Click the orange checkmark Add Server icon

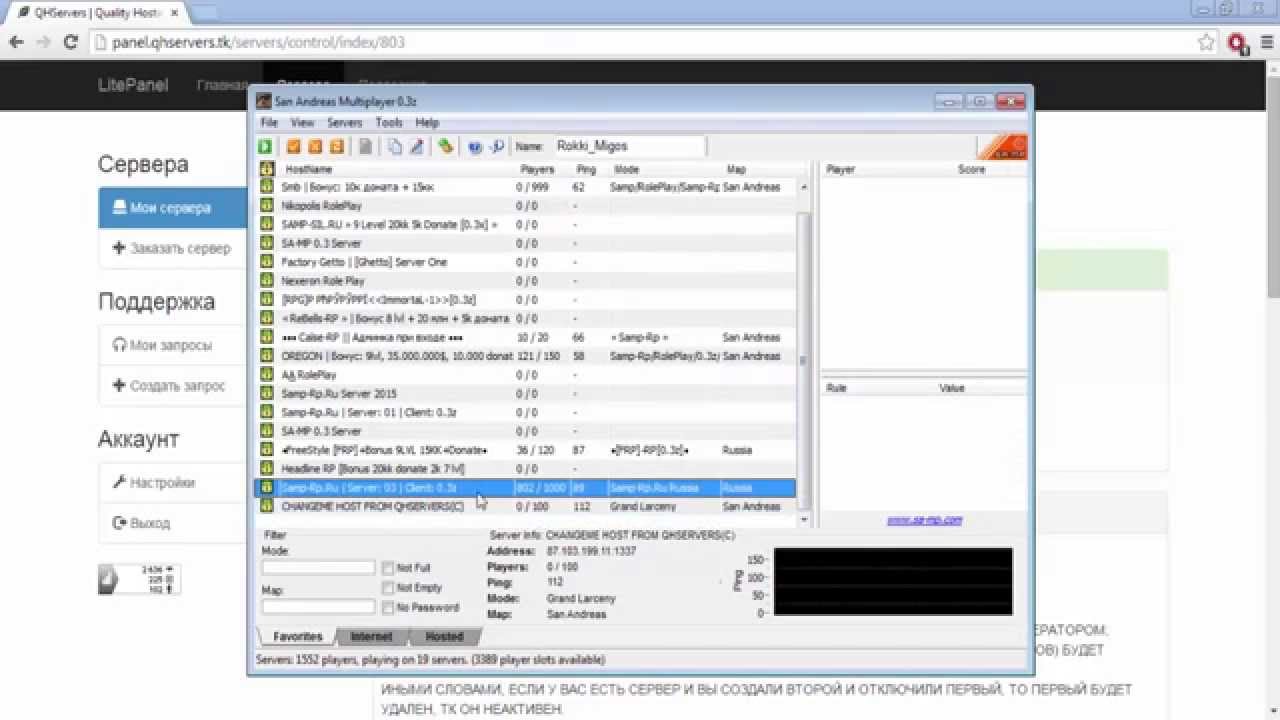click(293, 147)
